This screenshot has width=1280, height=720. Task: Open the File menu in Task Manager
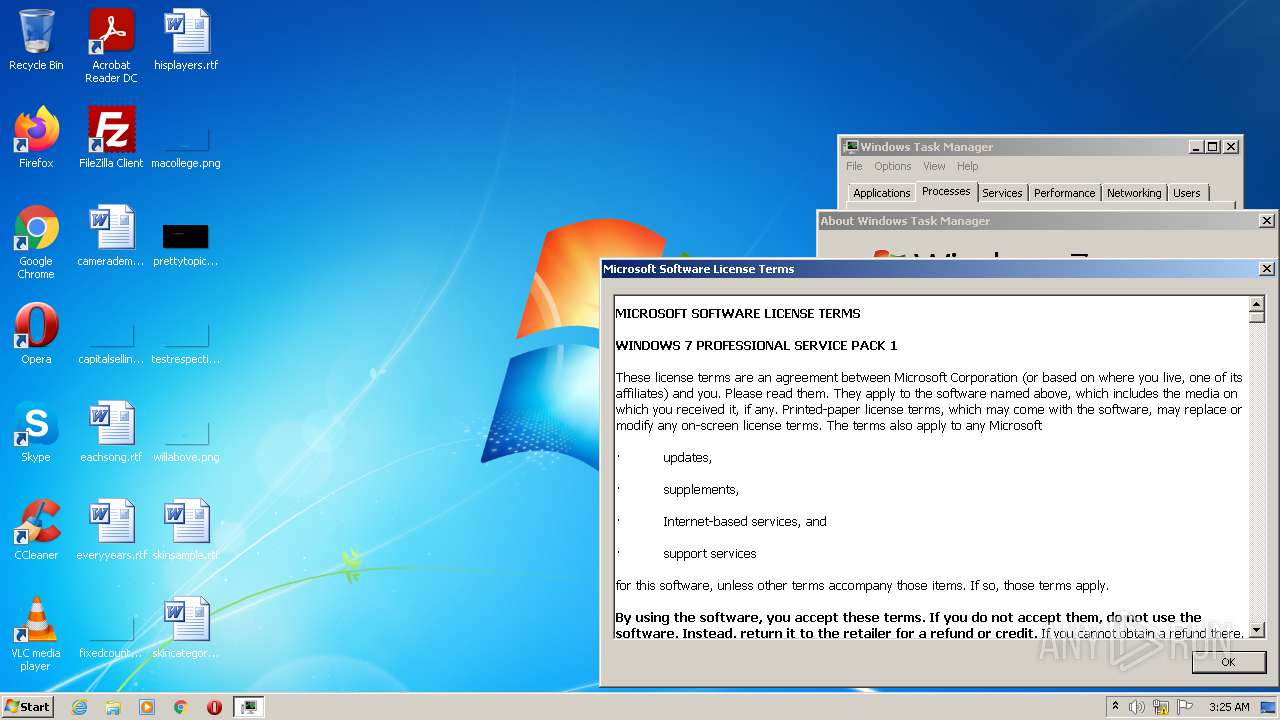(x=854, y=166)
